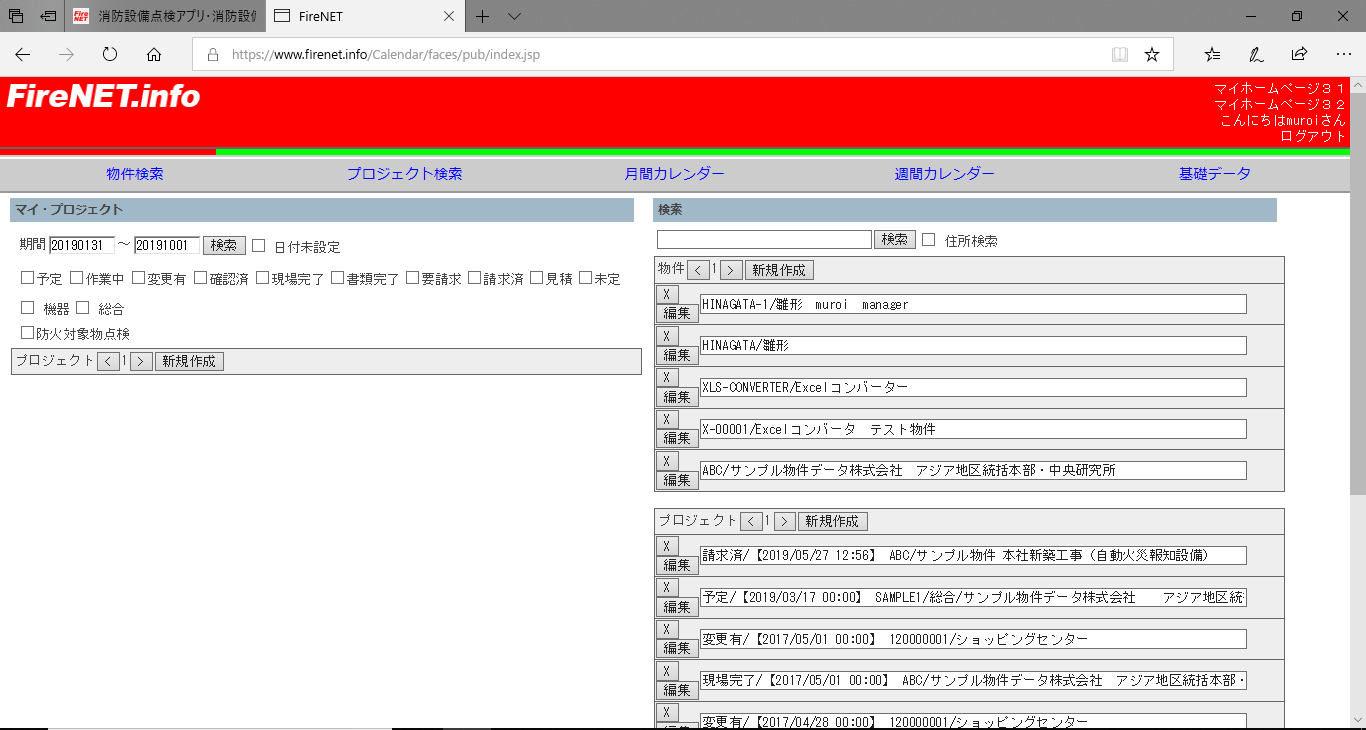Screen dimensions: 1366x730
Task: Open 月間カレンダー menu
Action: click(675, 174)
